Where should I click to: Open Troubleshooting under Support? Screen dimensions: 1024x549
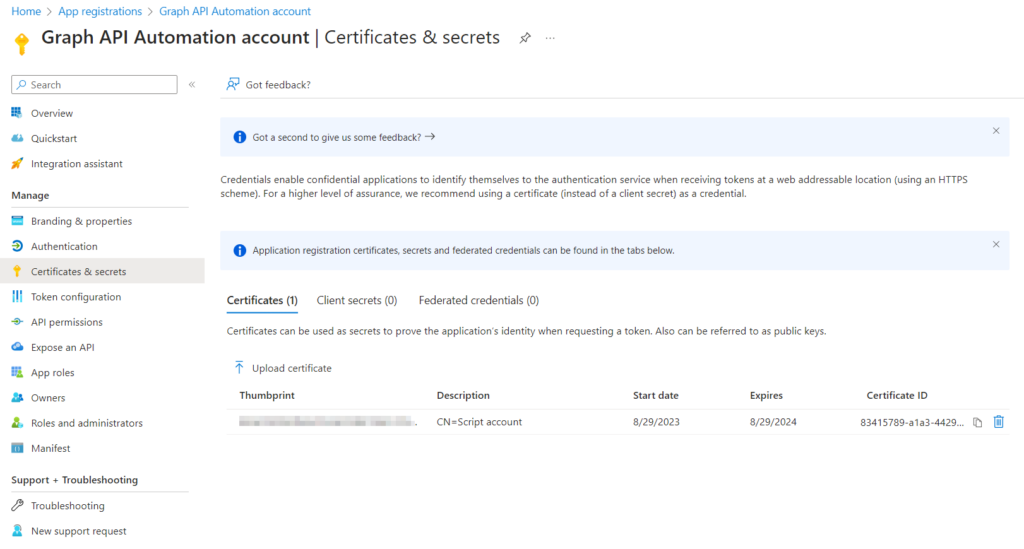point(67,506)
